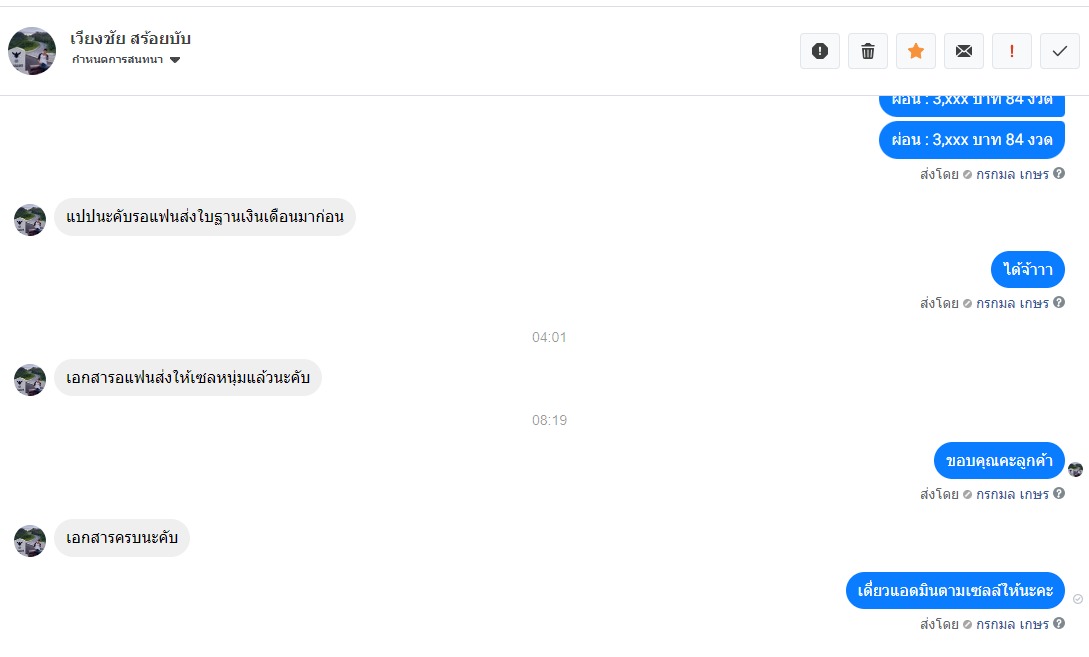Click help icon under "ได้จ้าาา" message
The height and width of the screenshot is (657, 1089).
(1059, 303)
